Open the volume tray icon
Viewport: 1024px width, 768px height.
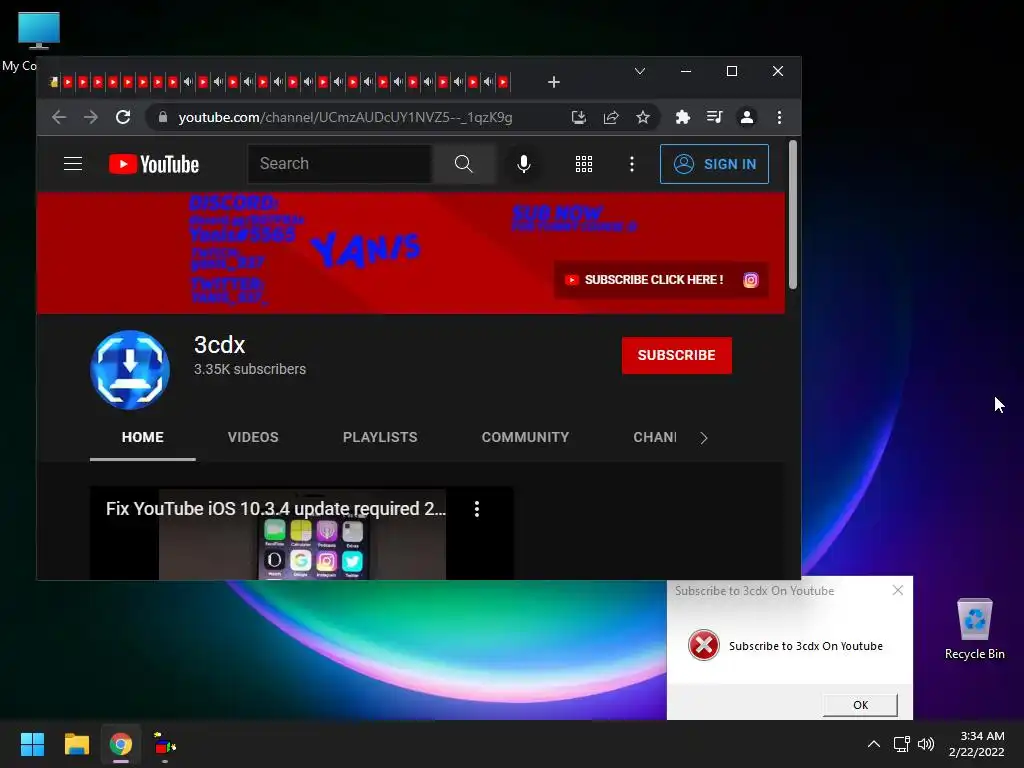click(925, 744)
